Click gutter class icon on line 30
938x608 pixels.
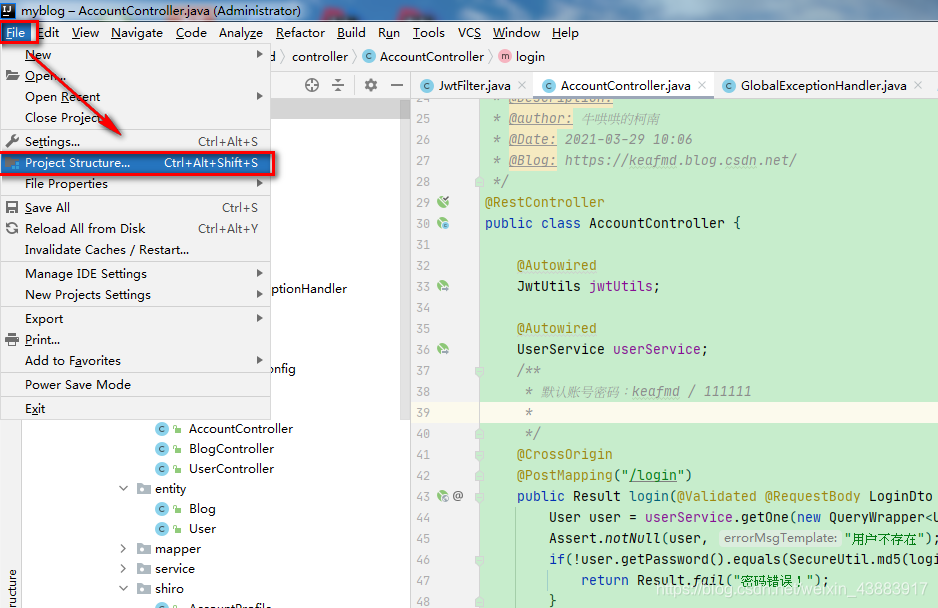click(443, 223)
